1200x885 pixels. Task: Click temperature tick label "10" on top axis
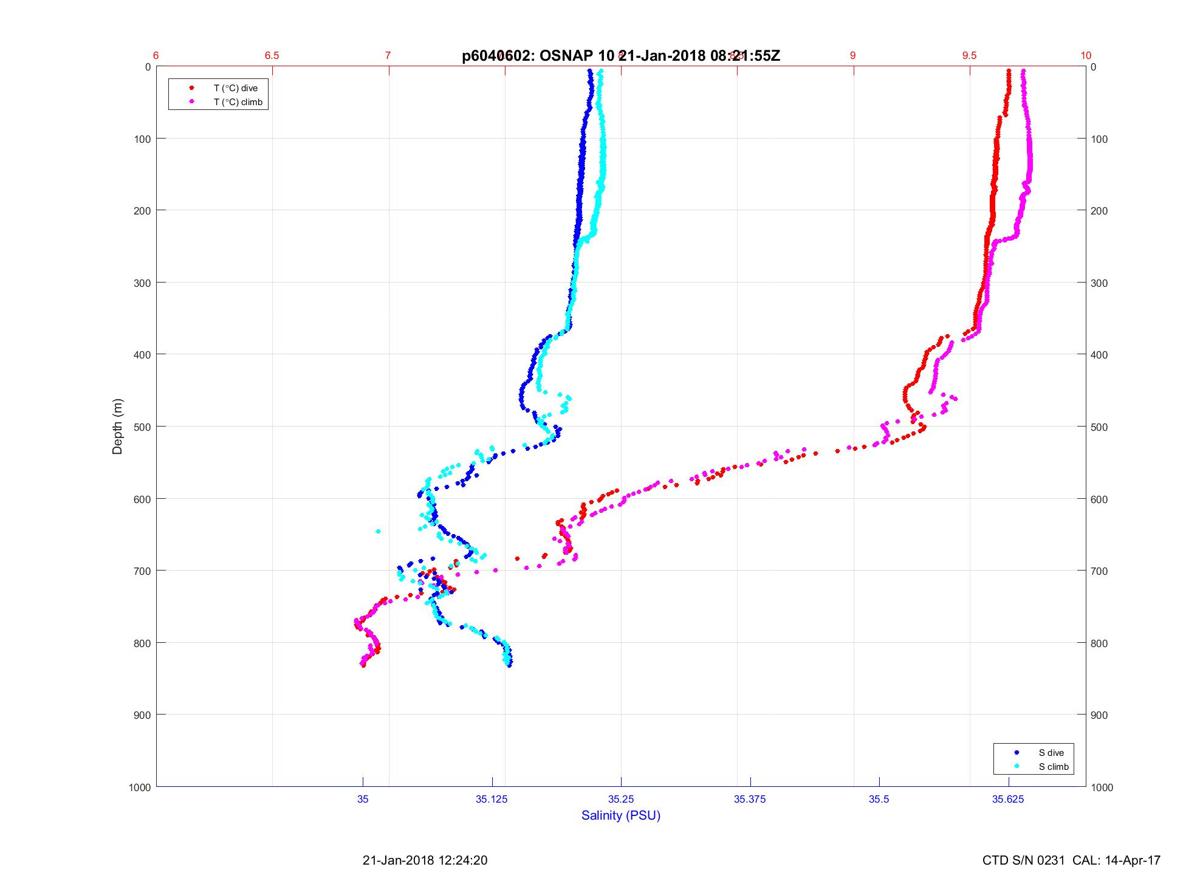tap(1086, 55)
